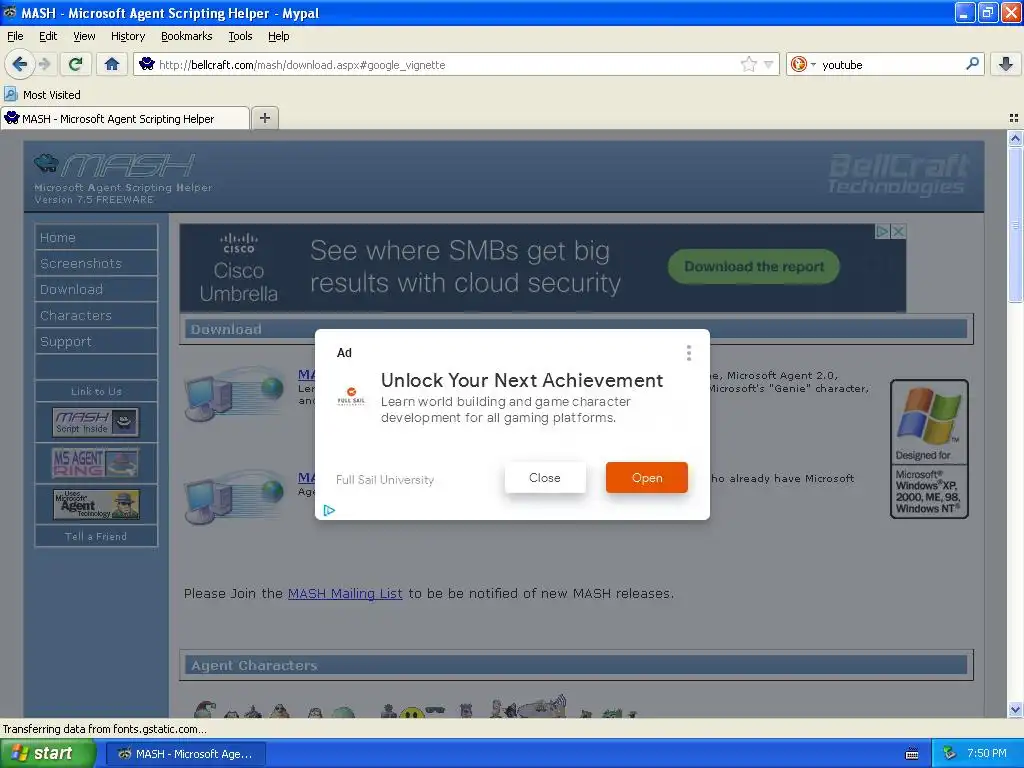Click the Full Sail logo in ad

(351, 396)
